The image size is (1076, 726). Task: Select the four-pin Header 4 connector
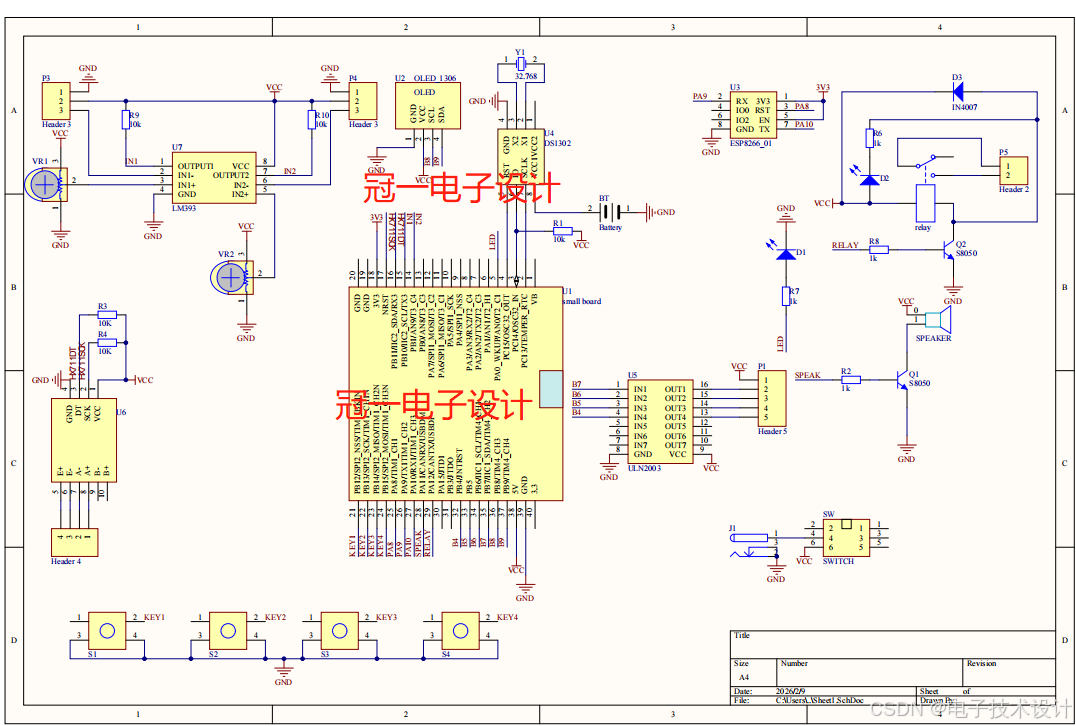pyautogui.click(x=74, y=542)
